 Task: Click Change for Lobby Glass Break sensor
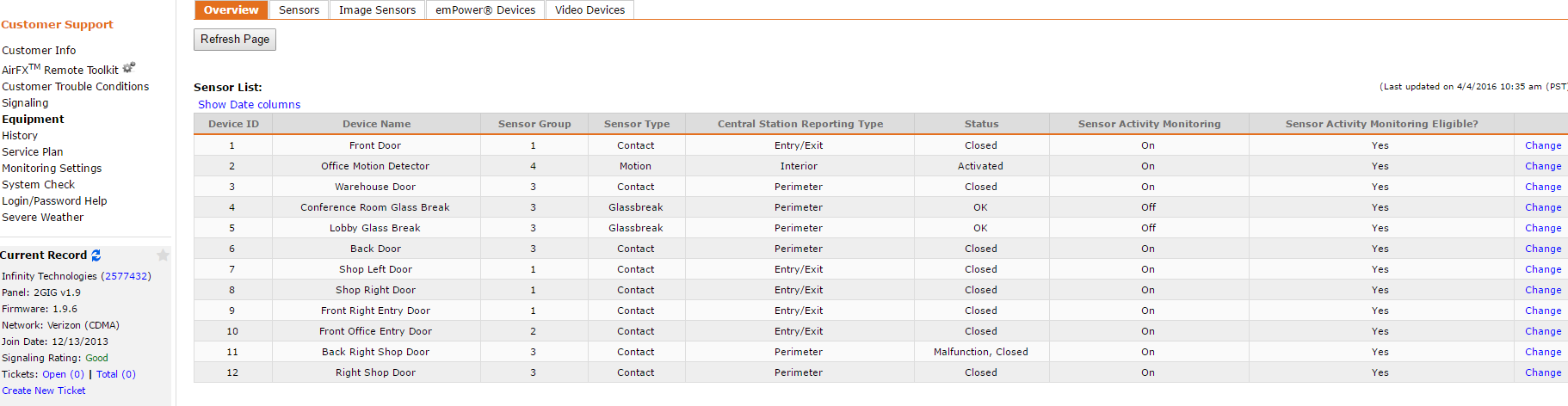coord(1542,229)
